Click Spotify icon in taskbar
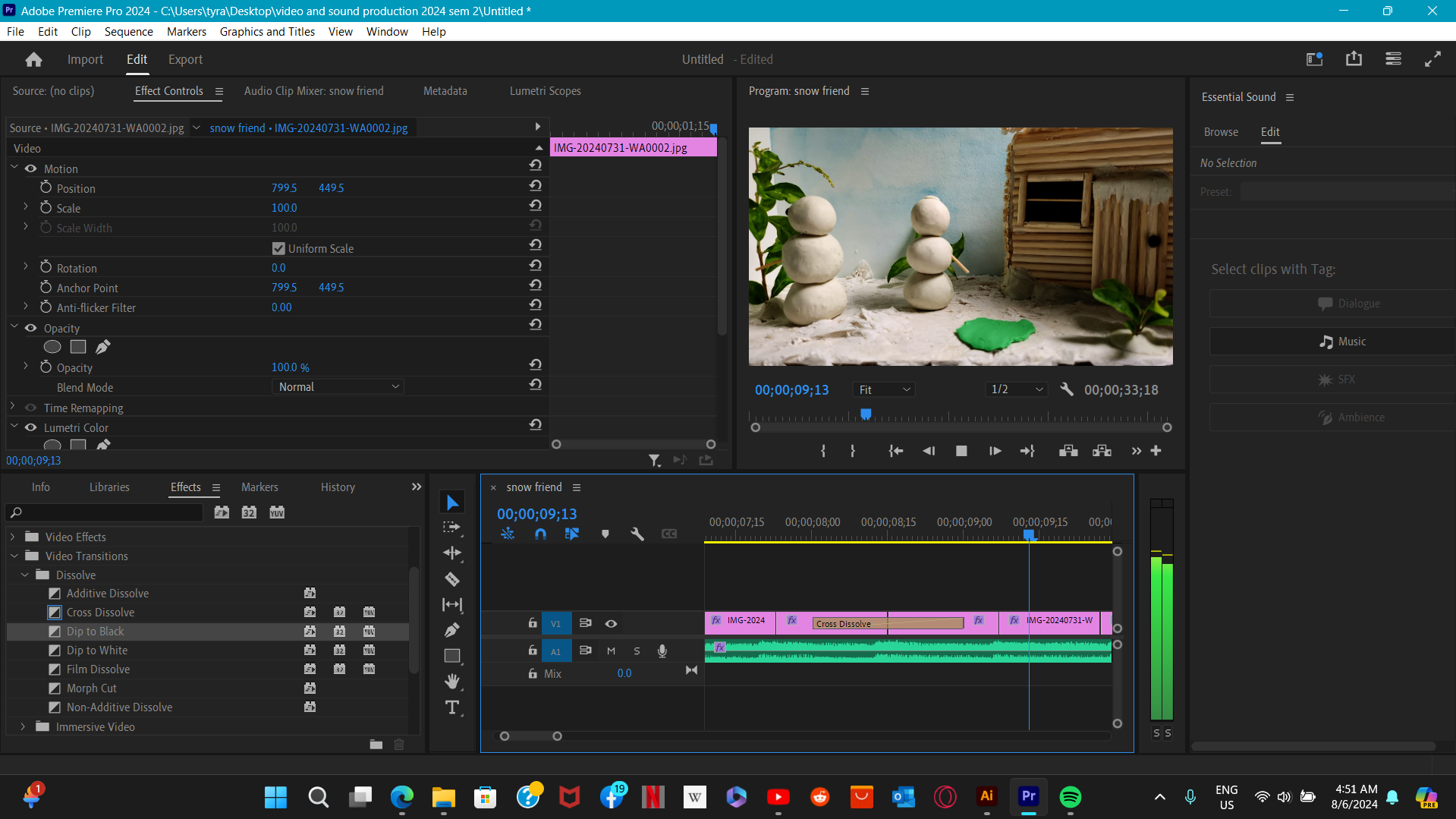1456x819 pixels. [x=1070, y=797]
